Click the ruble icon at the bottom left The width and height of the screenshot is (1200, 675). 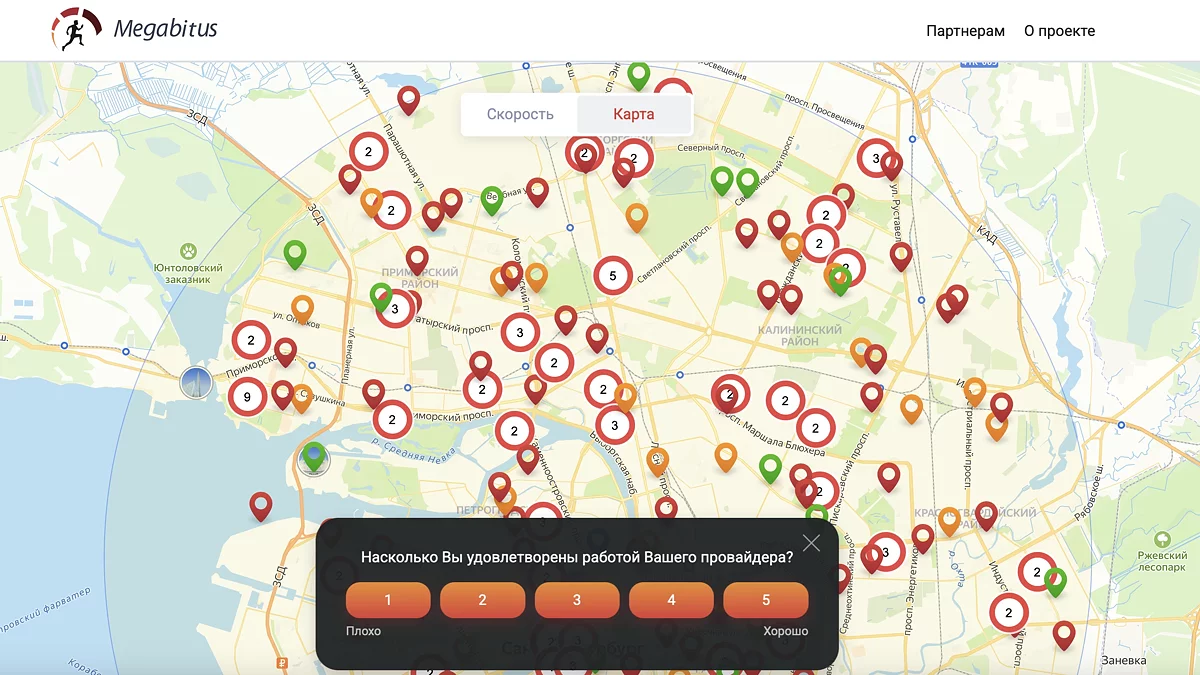tap(284, 662)
